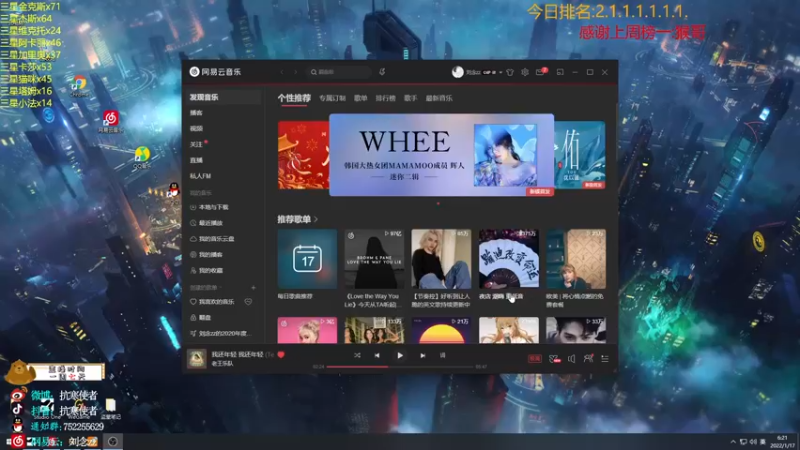Toggle the desktop lyrics button

coord(442,356)
